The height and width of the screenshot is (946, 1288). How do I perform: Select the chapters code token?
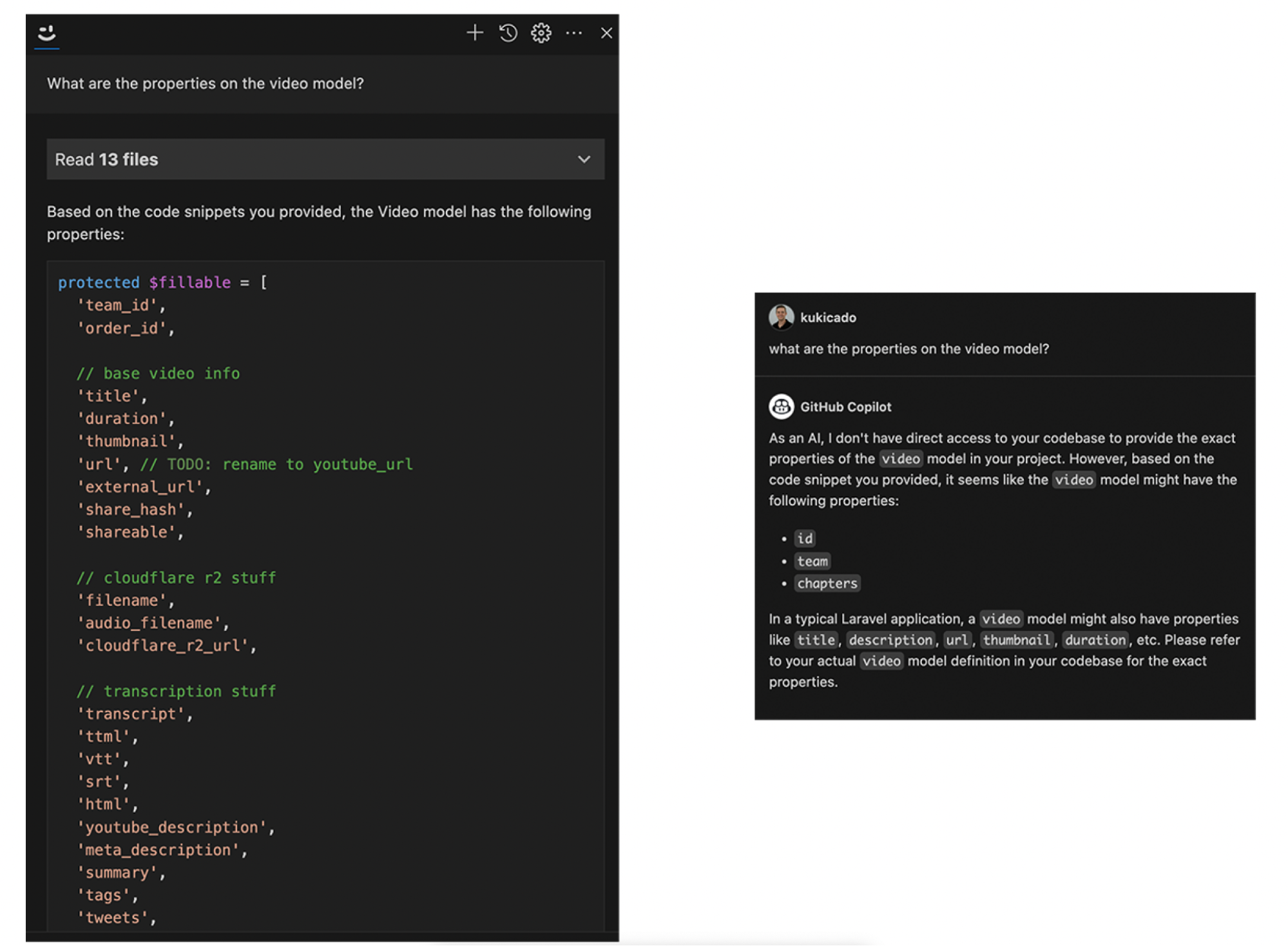pyautogui.click(x=827, y=583)
